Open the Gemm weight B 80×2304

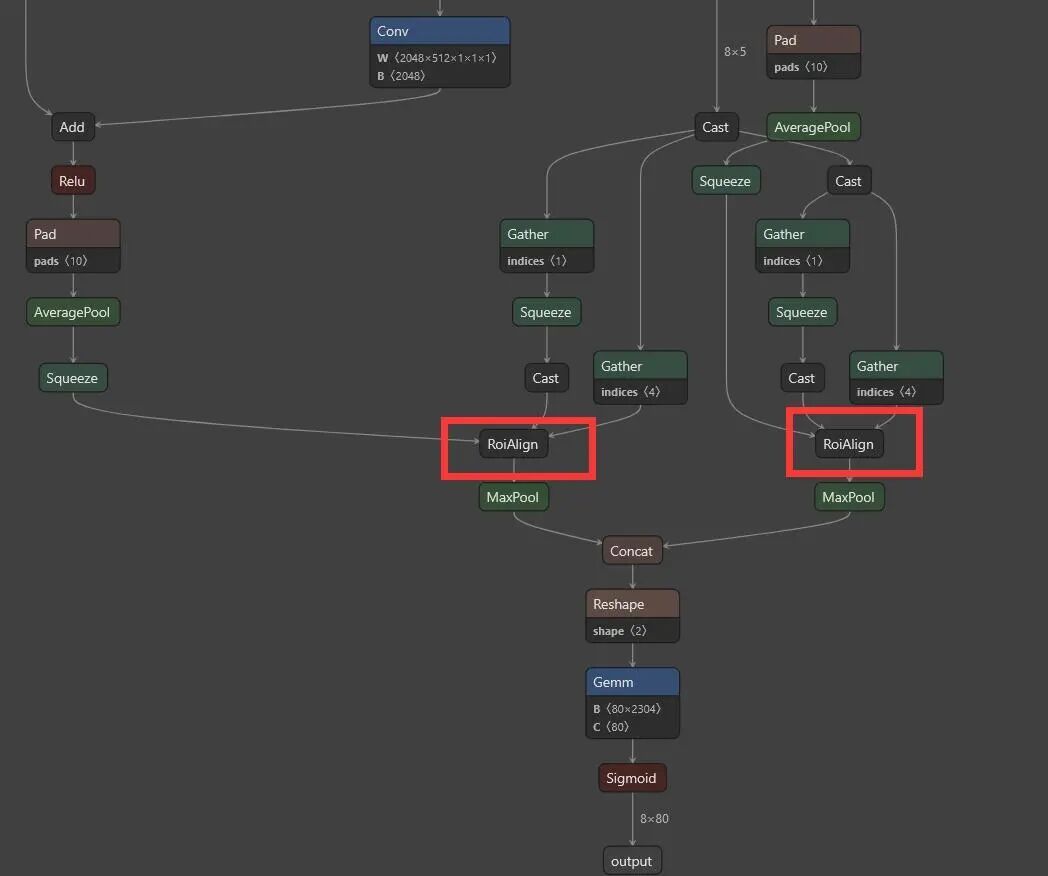pos(627,708)
